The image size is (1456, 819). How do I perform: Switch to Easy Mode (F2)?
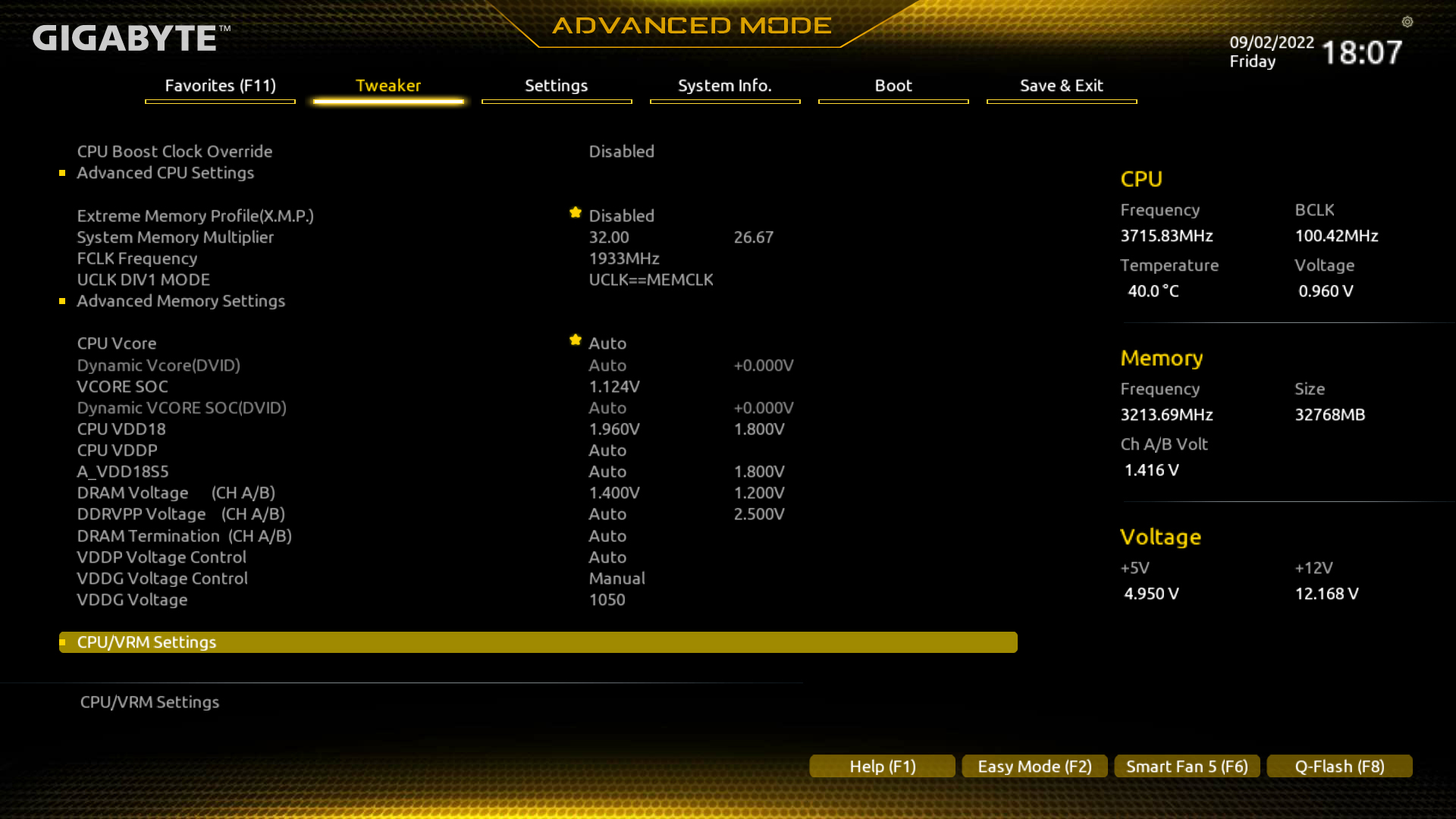1034,766
